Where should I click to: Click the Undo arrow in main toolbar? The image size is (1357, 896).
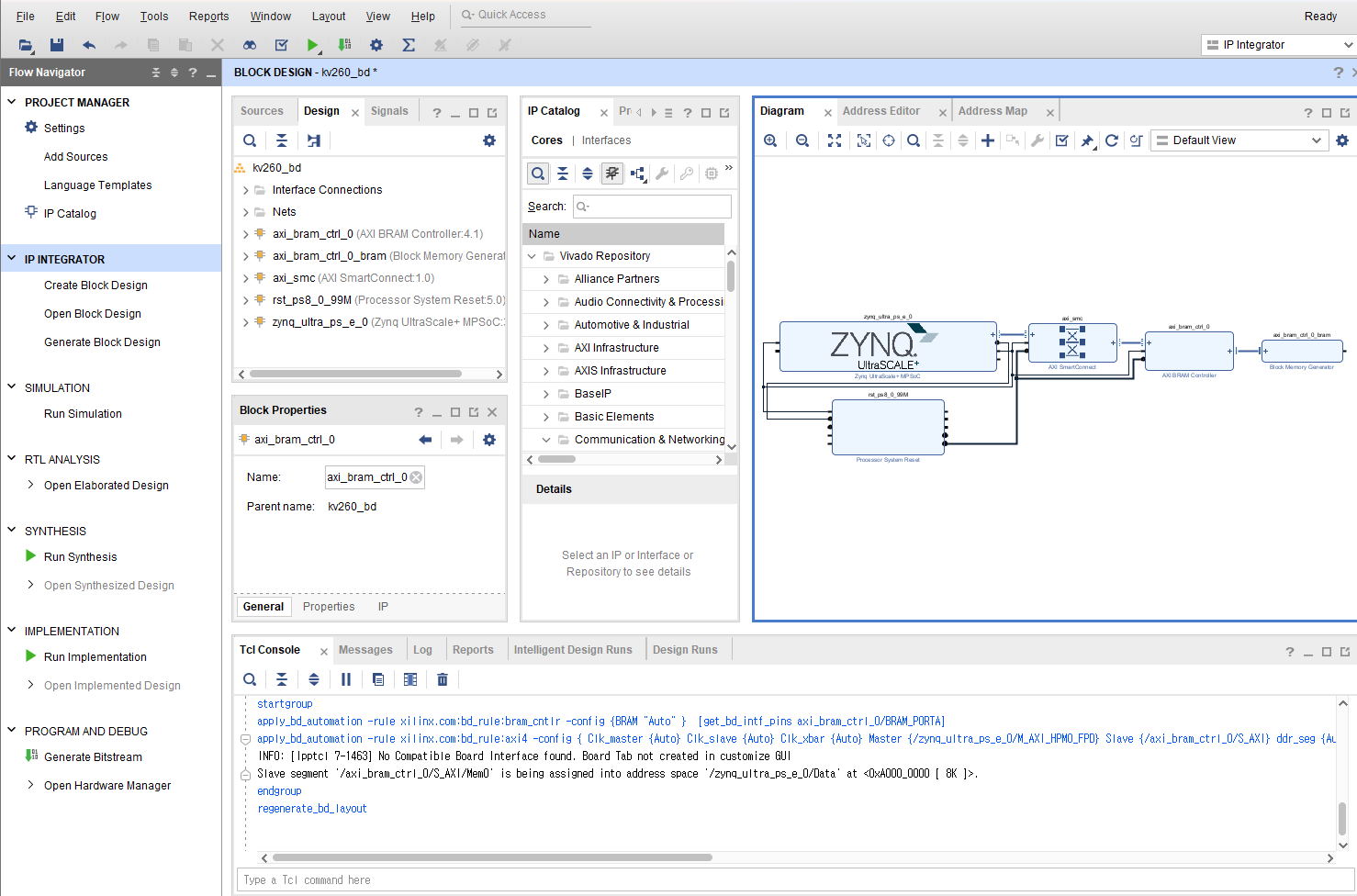point(89,45)
